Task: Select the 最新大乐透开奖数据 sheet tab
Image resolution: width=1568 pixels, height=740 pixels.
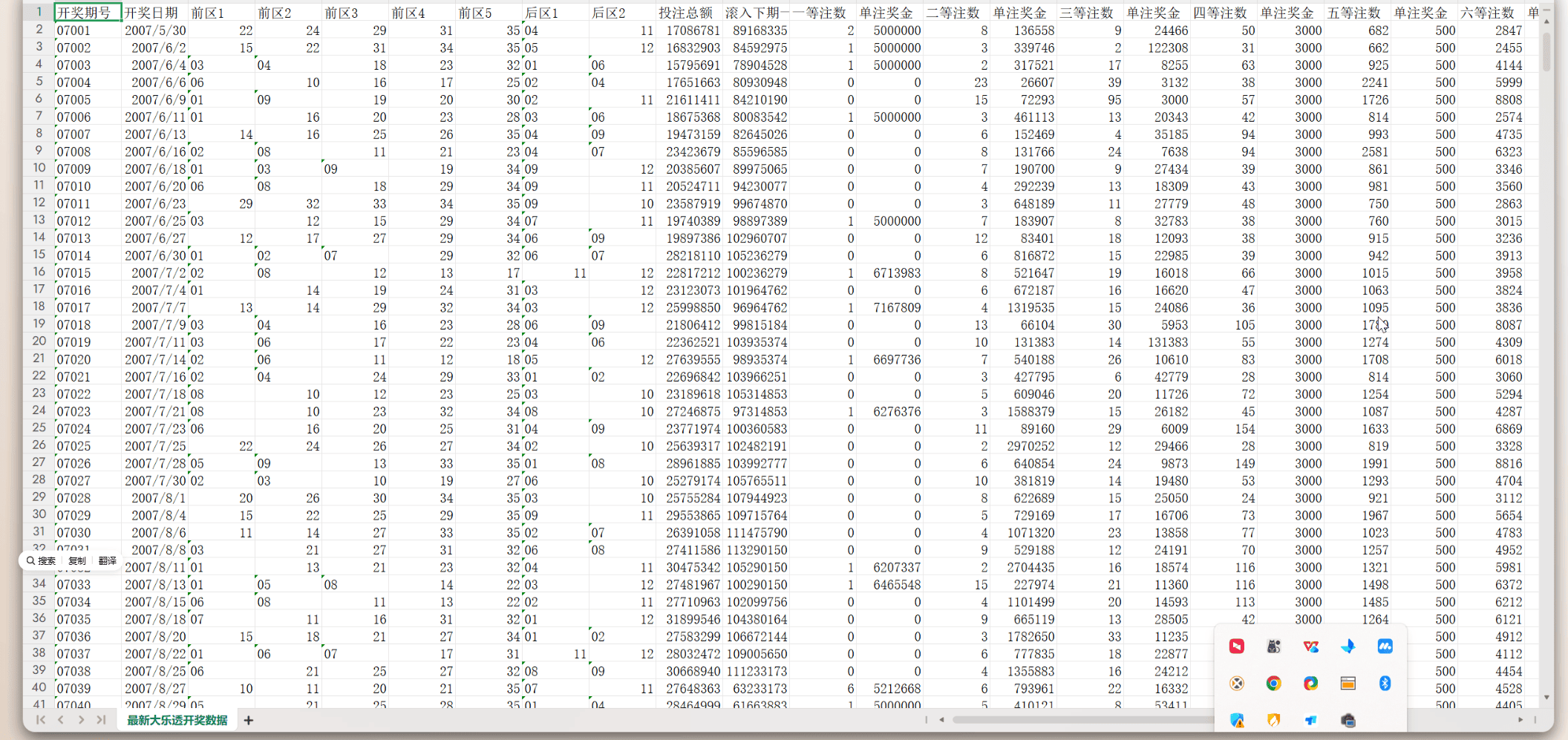Action: (x=177, y=720)
